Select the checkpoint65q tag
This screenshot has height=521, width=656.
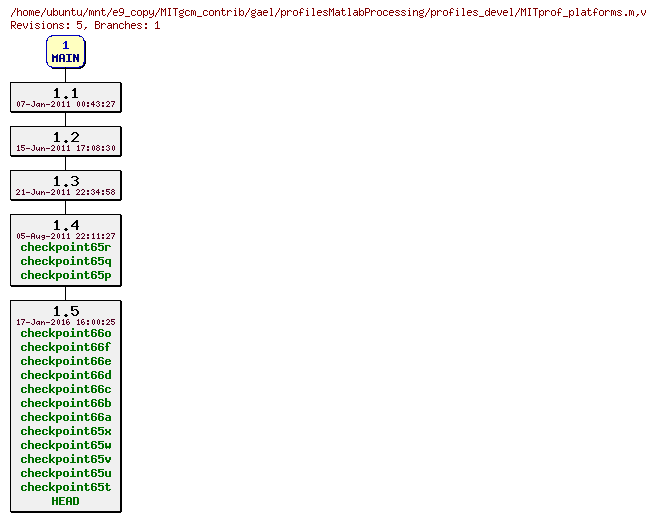[x=66, y=262]
